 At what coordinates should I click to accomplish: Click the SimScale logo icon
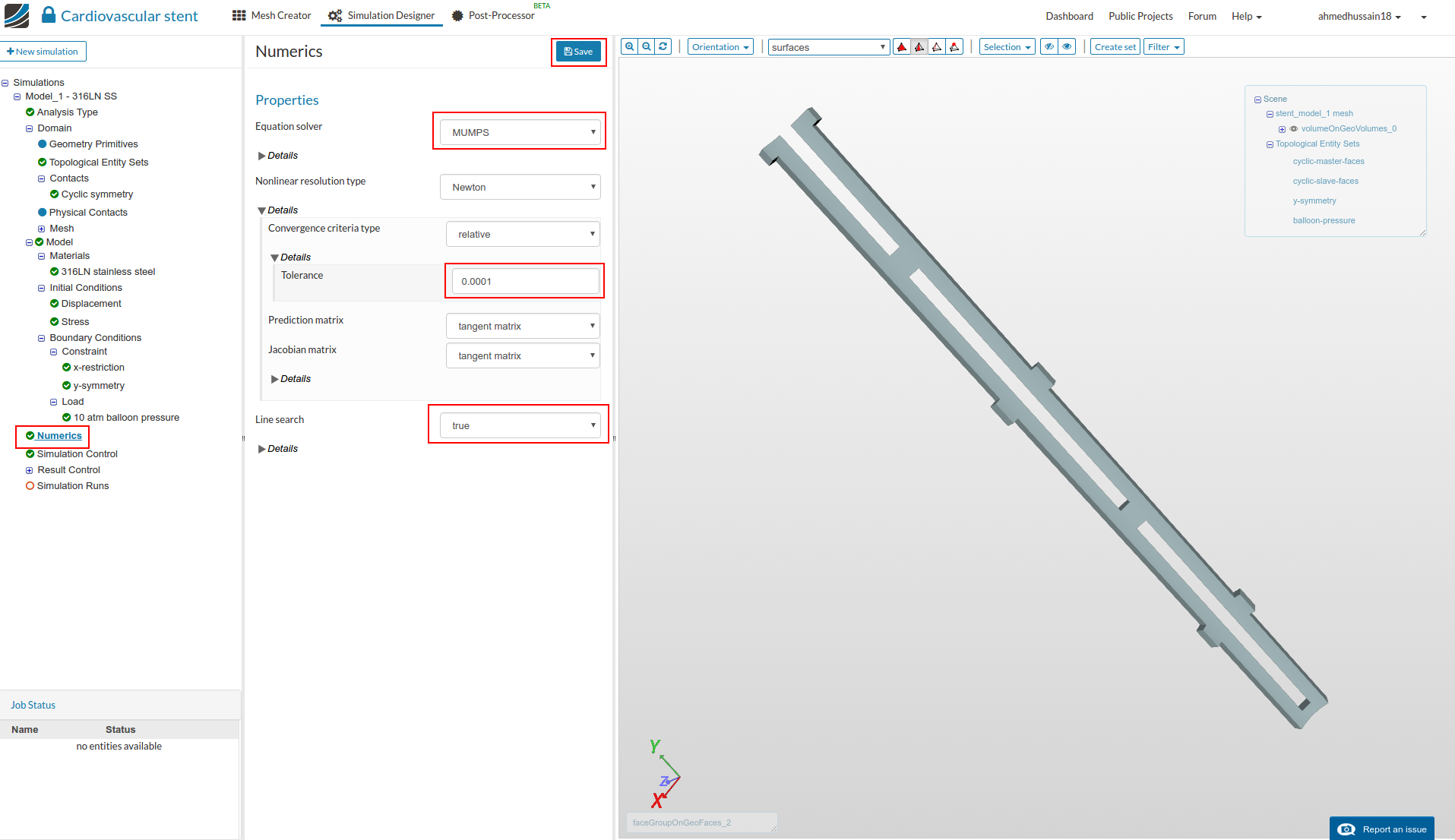tap(17, 16)
